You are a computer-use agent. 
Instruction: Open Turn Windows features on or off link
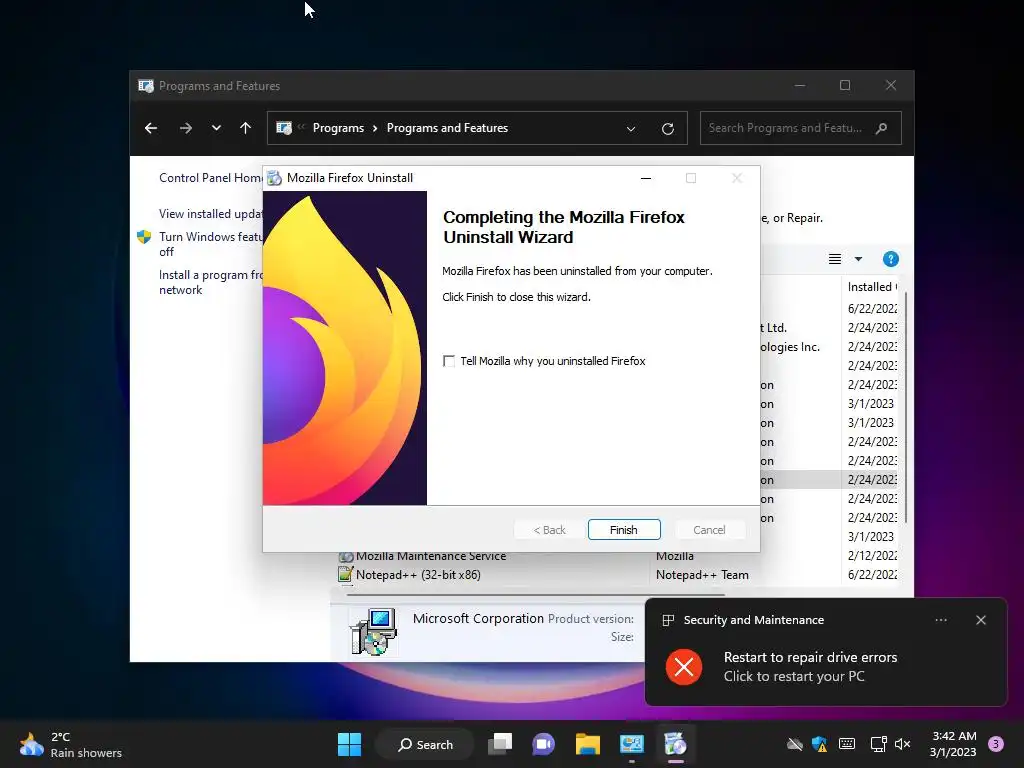pos(211,244)
